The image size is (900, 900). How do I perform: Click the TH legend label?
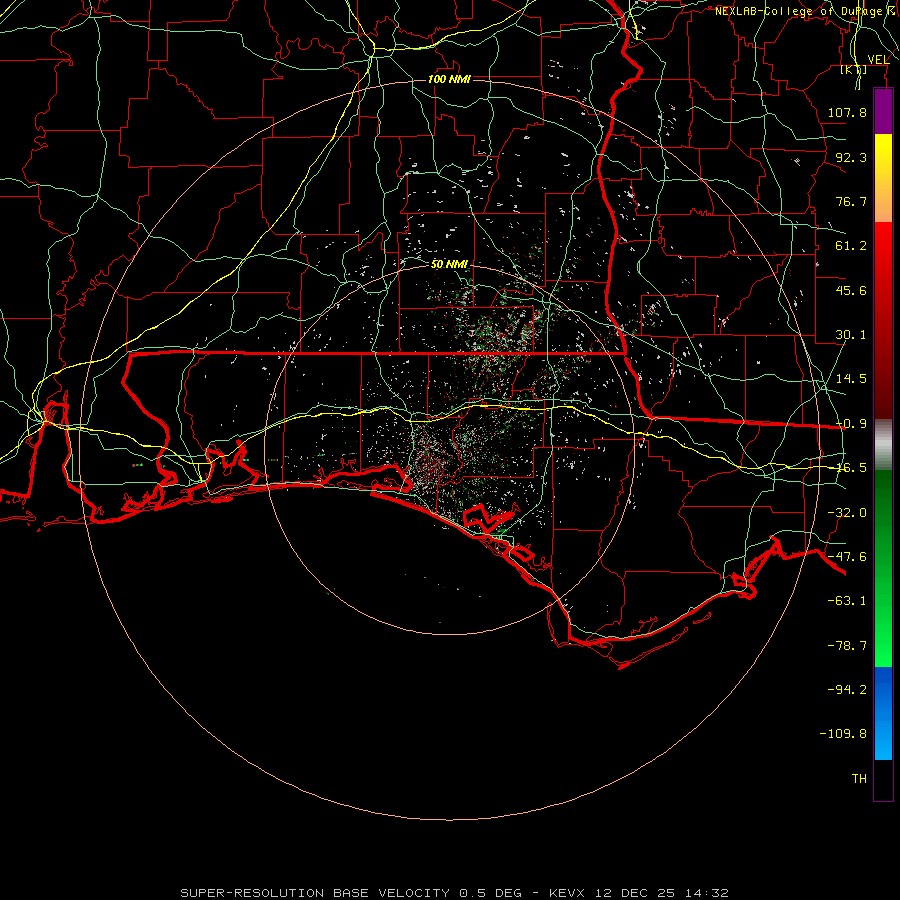pyautogui.click(x=859, y=779)
